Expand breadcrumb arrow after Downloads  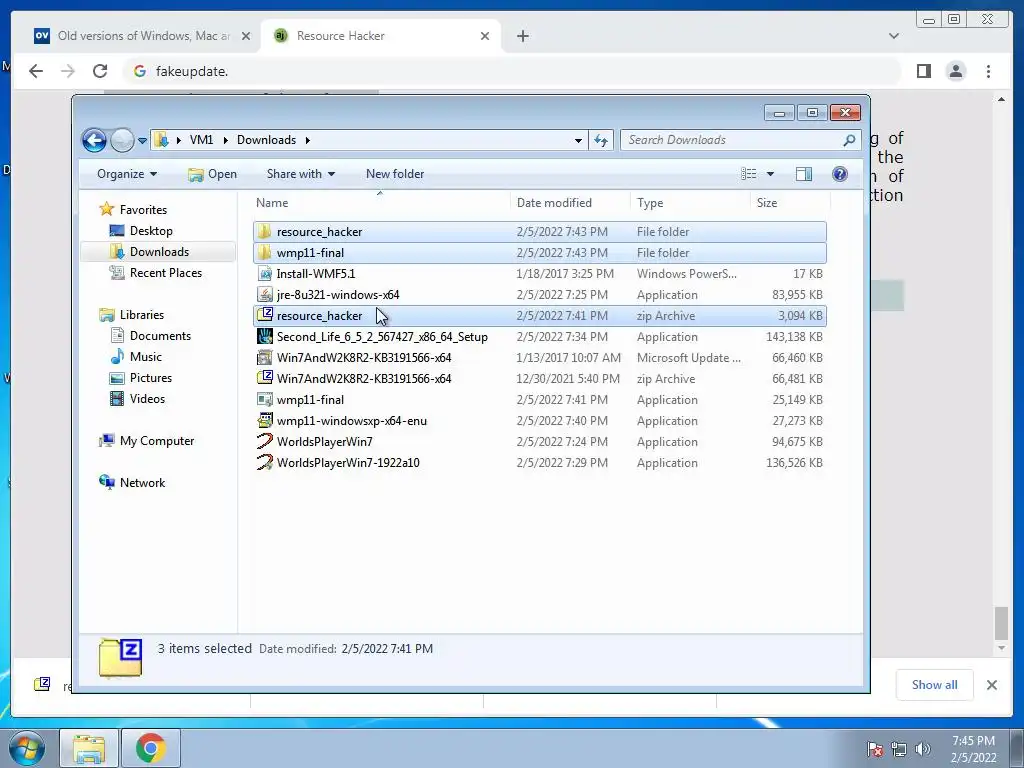coord(308,140)
